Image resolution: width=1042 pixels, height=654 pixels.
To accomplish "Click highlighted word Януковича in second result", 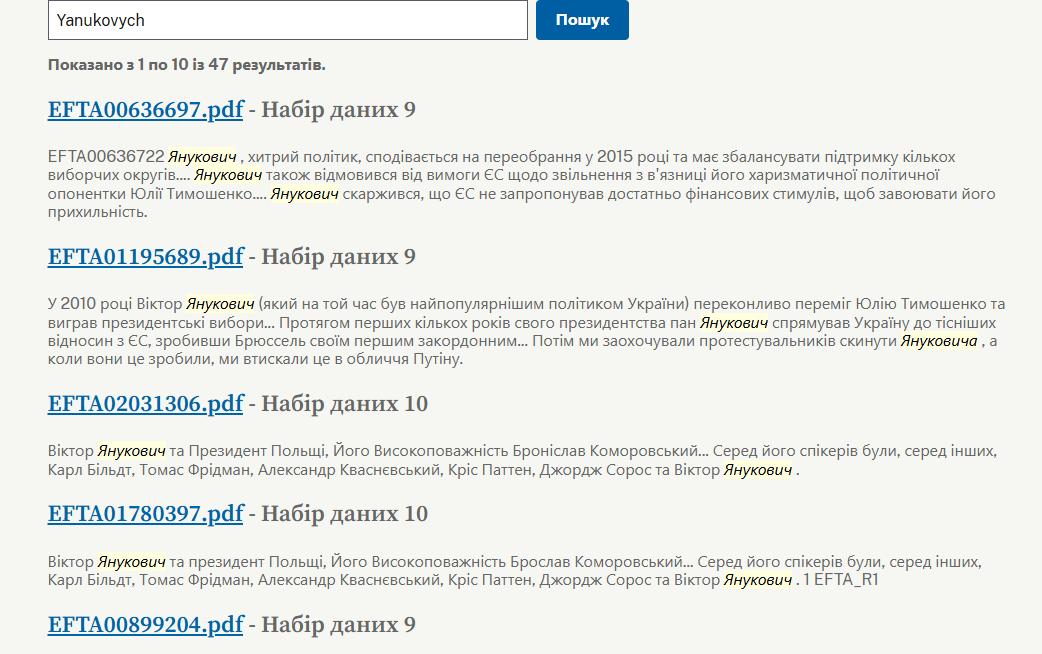I will point(939,341).
